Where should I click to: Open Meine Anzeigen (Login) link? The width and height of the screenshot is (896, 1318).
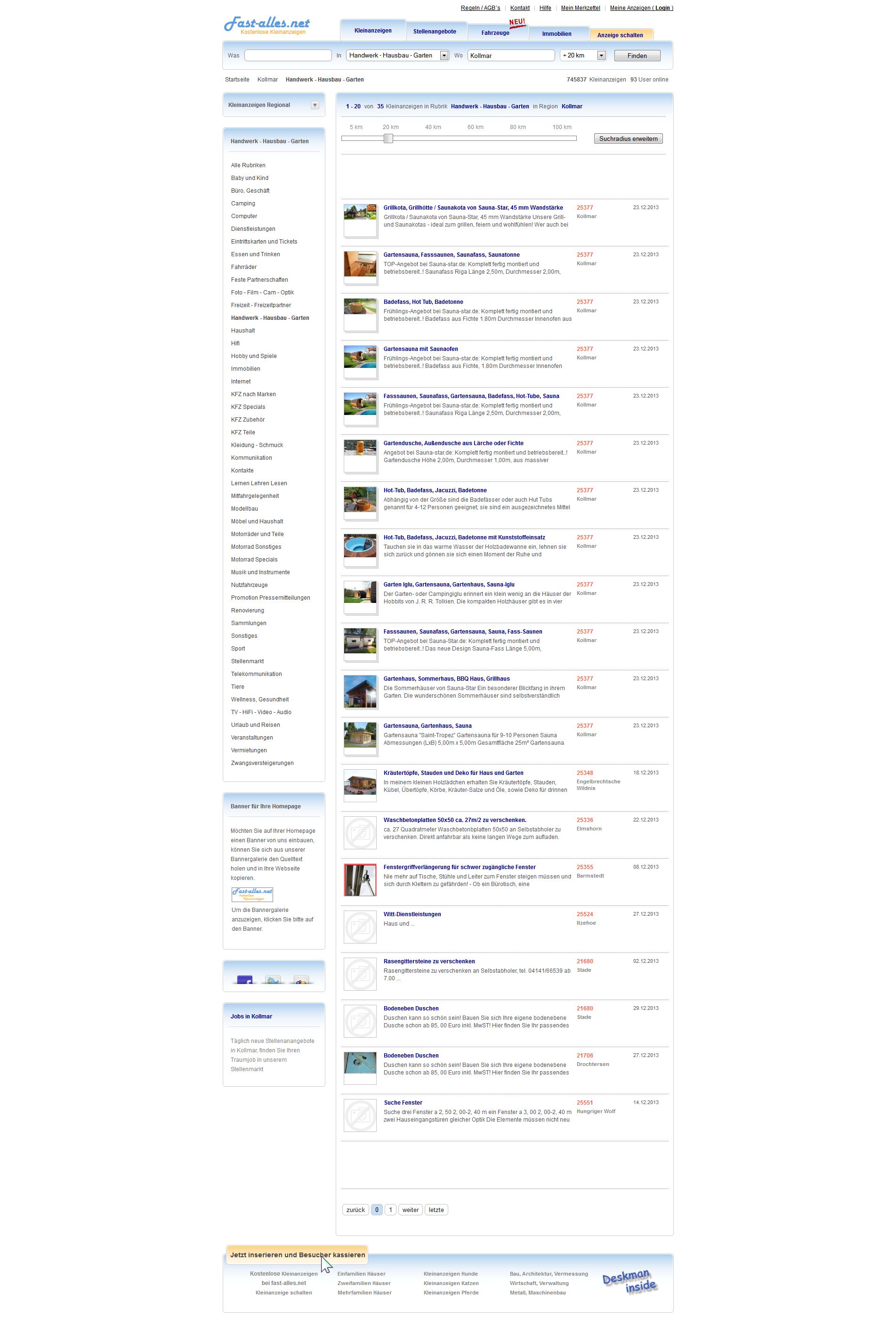coord(641,8)
